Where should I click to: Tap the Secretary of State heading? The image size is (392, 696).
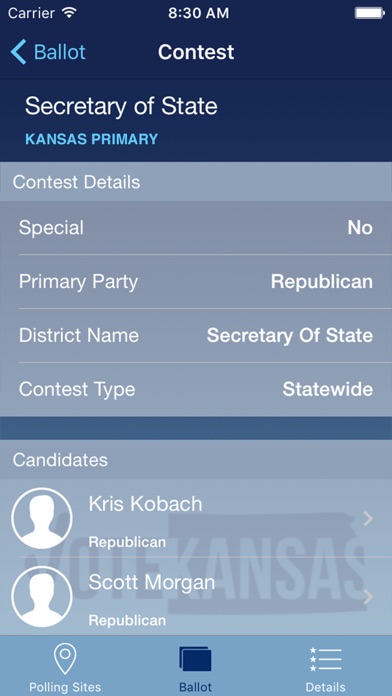121,107
